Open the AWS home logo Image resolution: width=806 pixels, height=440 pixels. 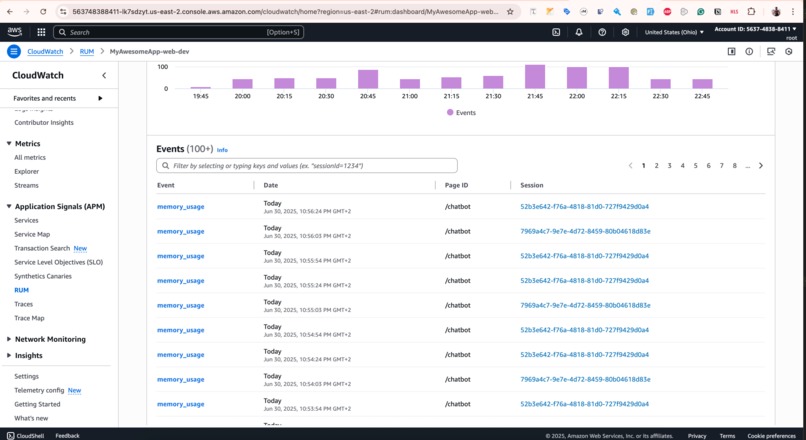click(15, 32)
